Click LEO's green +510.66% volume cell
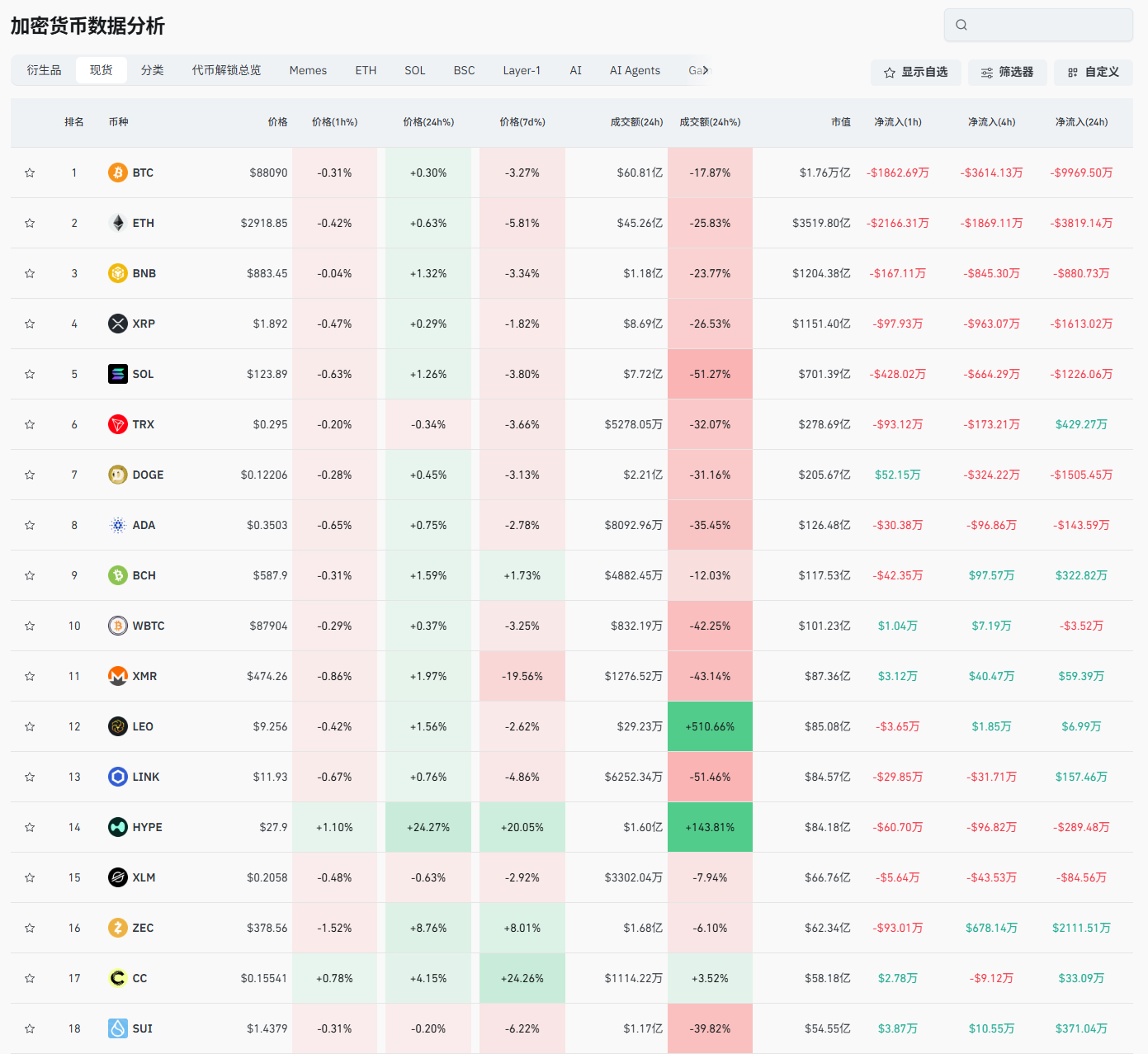 (x=710, y=726)
